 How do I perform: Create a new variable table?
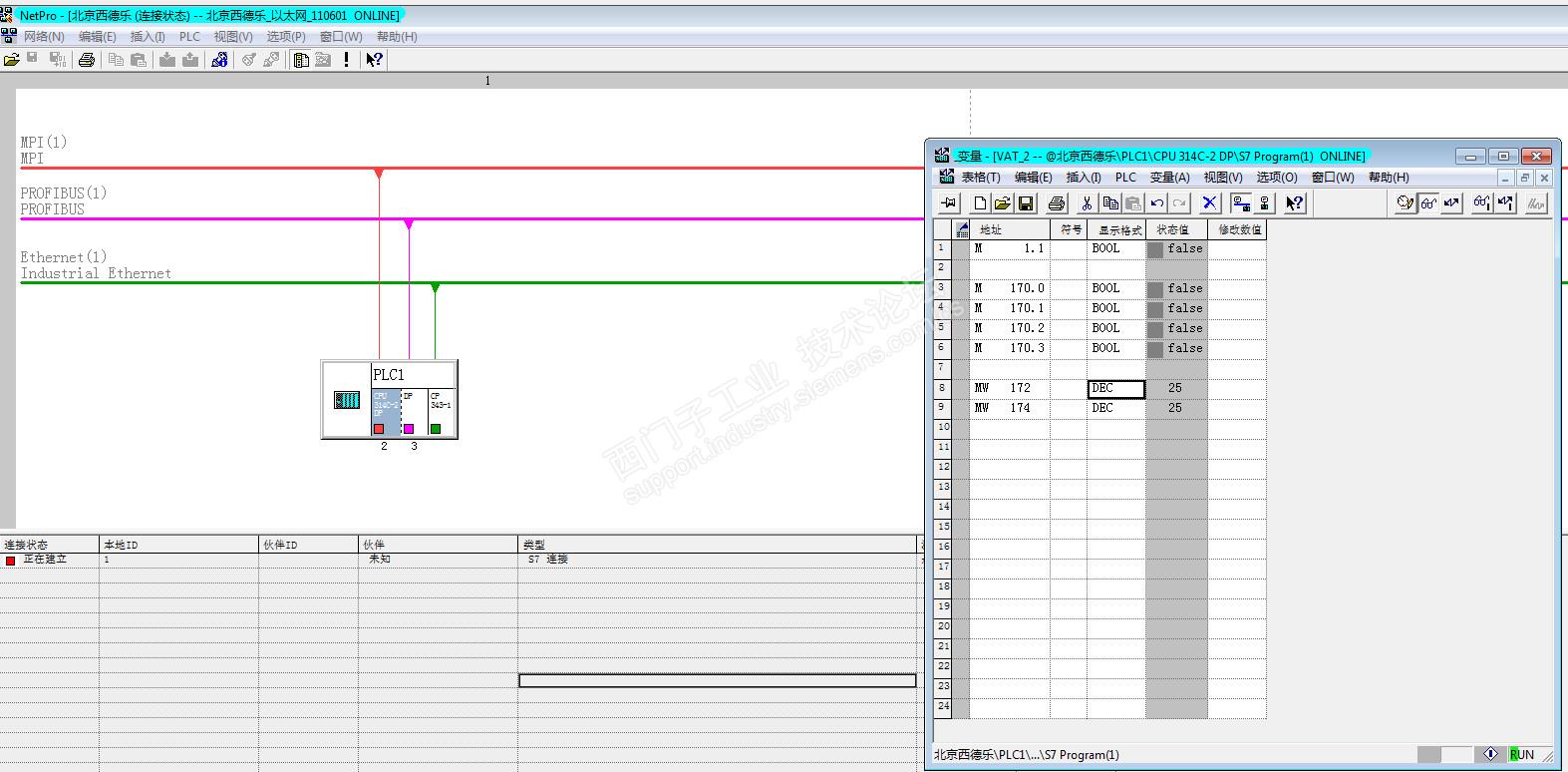click(x=980, y=203)
